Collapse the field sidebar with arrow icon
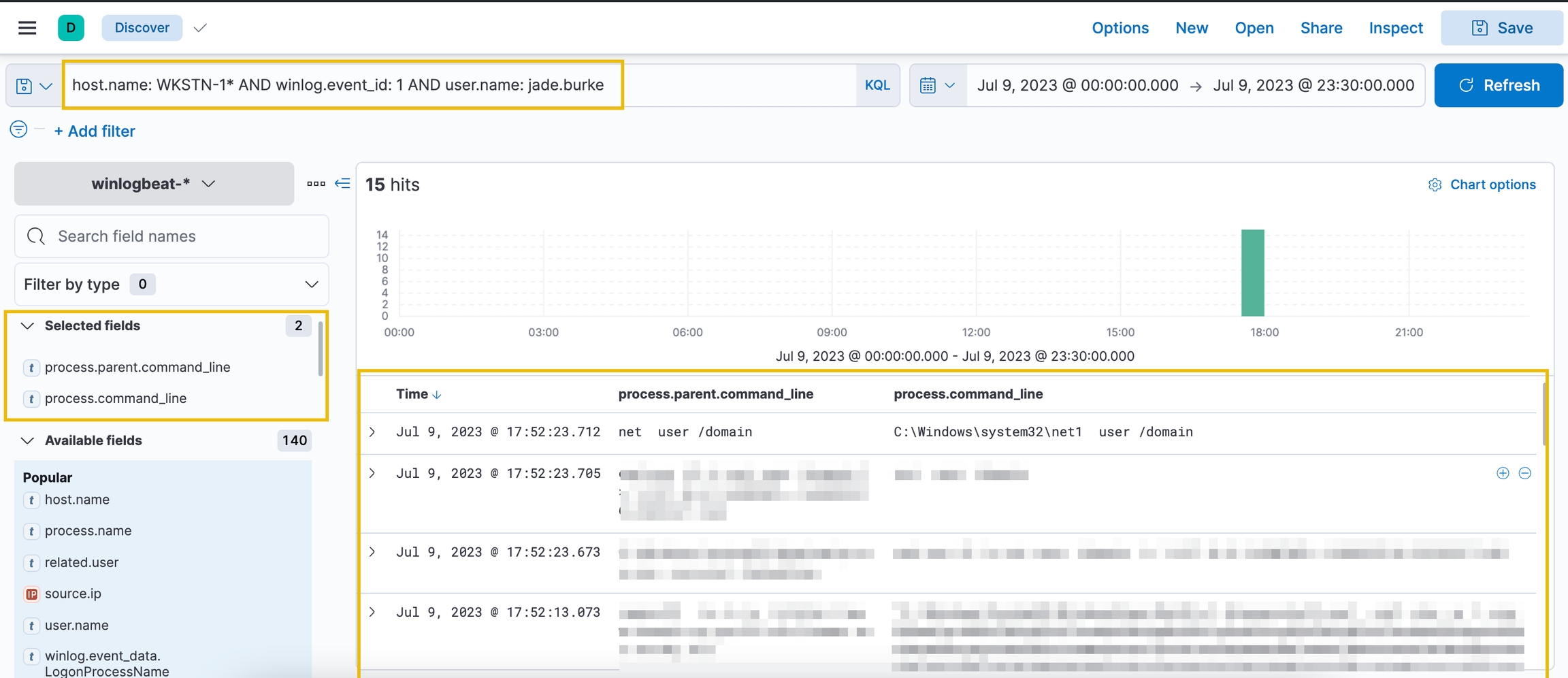This screenshot has height=678, width=1568. (342, 184)
